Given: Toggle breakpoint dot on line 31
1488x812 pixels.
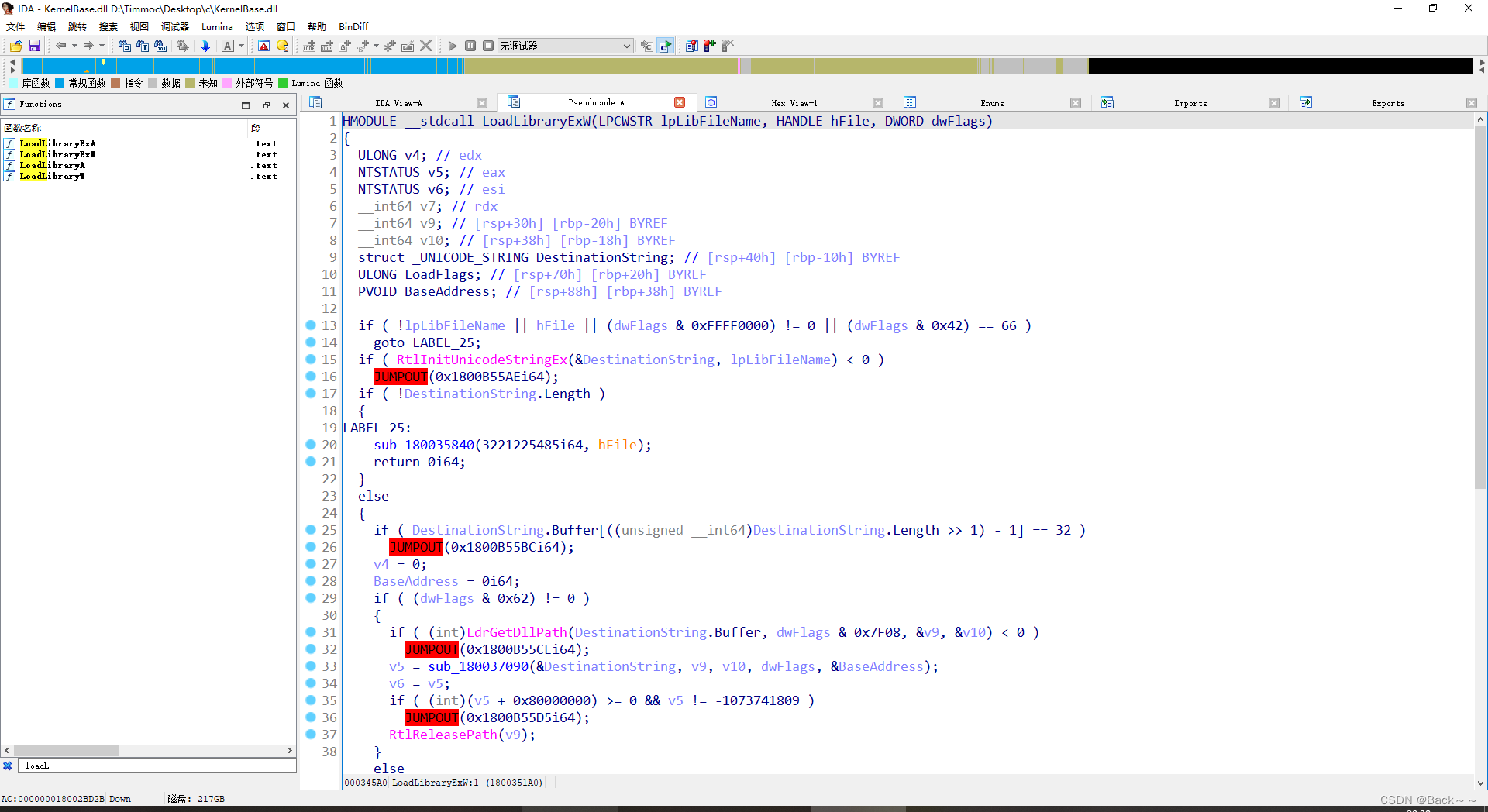Looking at the screenshot, I should [x=311, y=632].
